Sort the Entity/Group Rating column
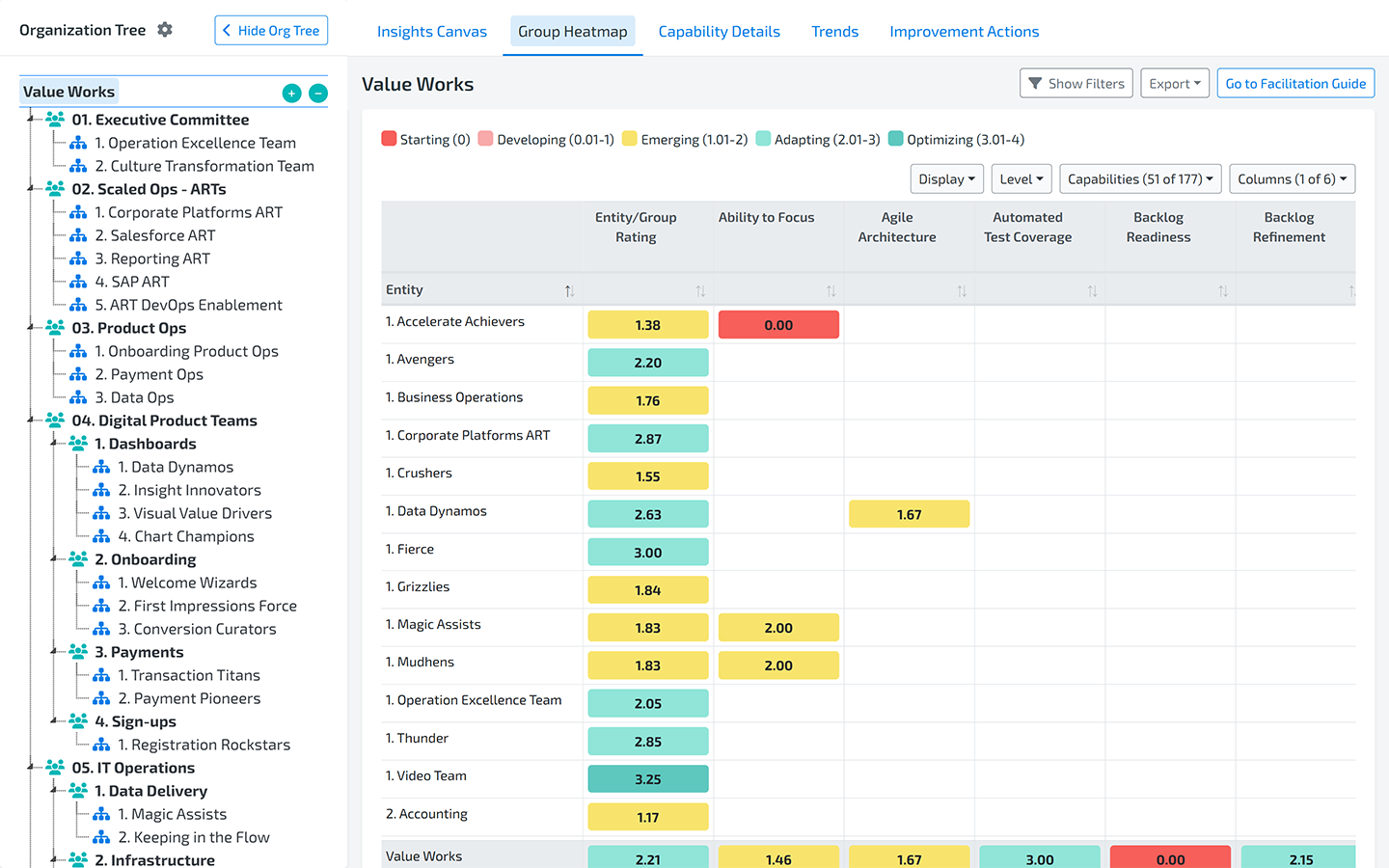 click(700, 291)
